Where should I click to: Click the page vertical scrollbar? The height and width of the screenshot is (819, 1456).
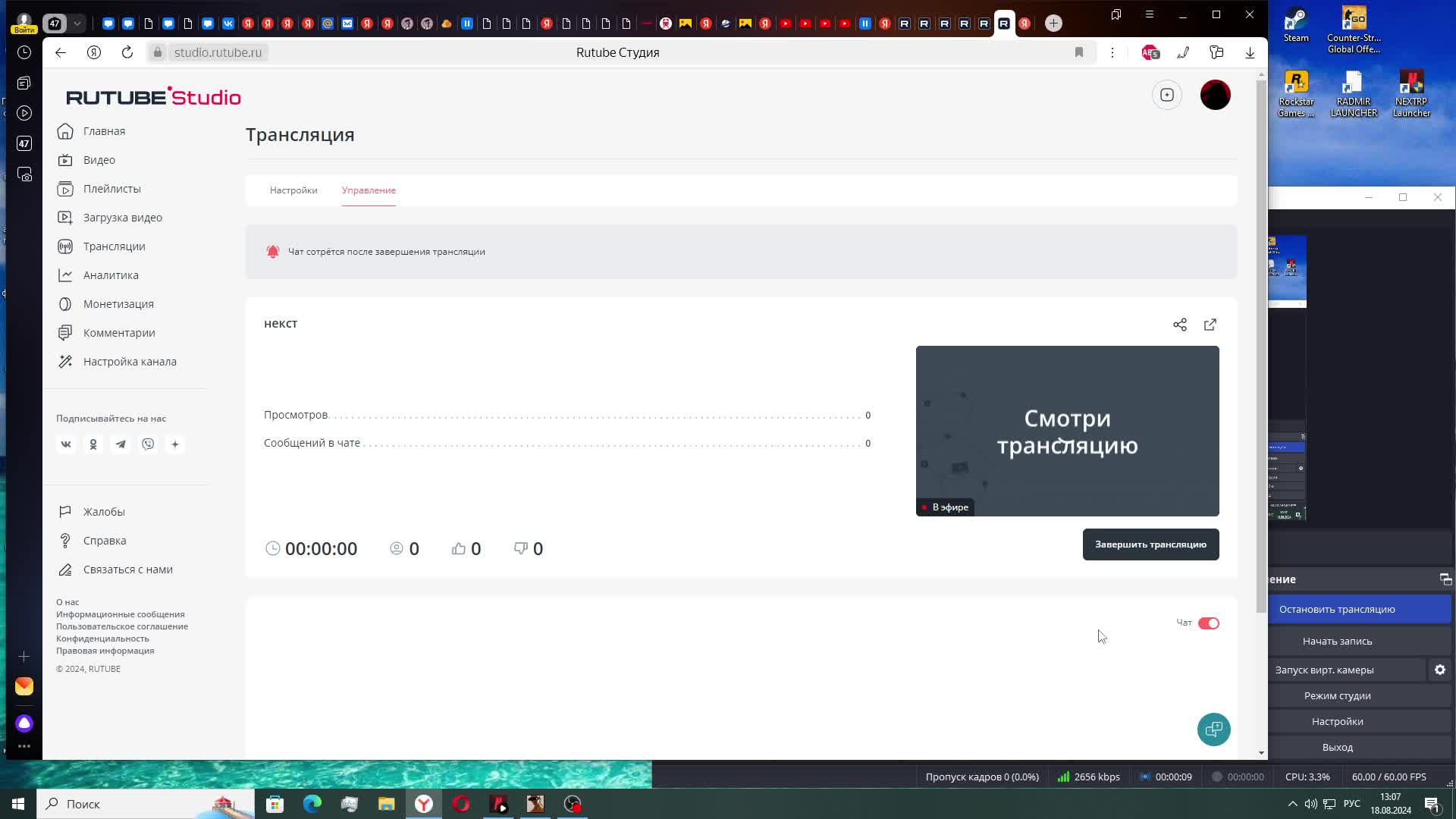[x=1261, y=341]
